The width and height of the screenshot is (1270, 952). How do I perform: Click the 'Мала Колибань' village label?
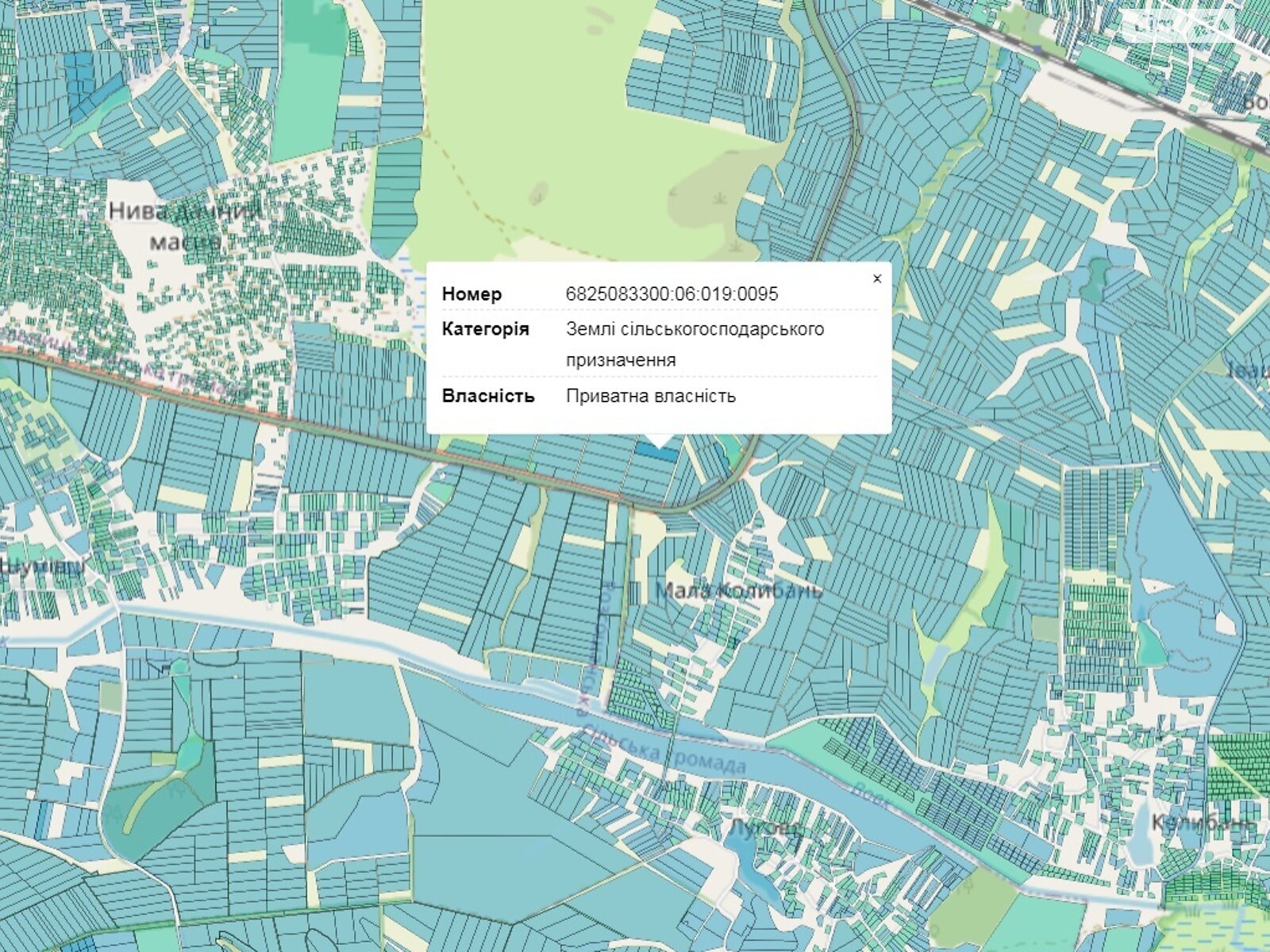tap(739, 591)
